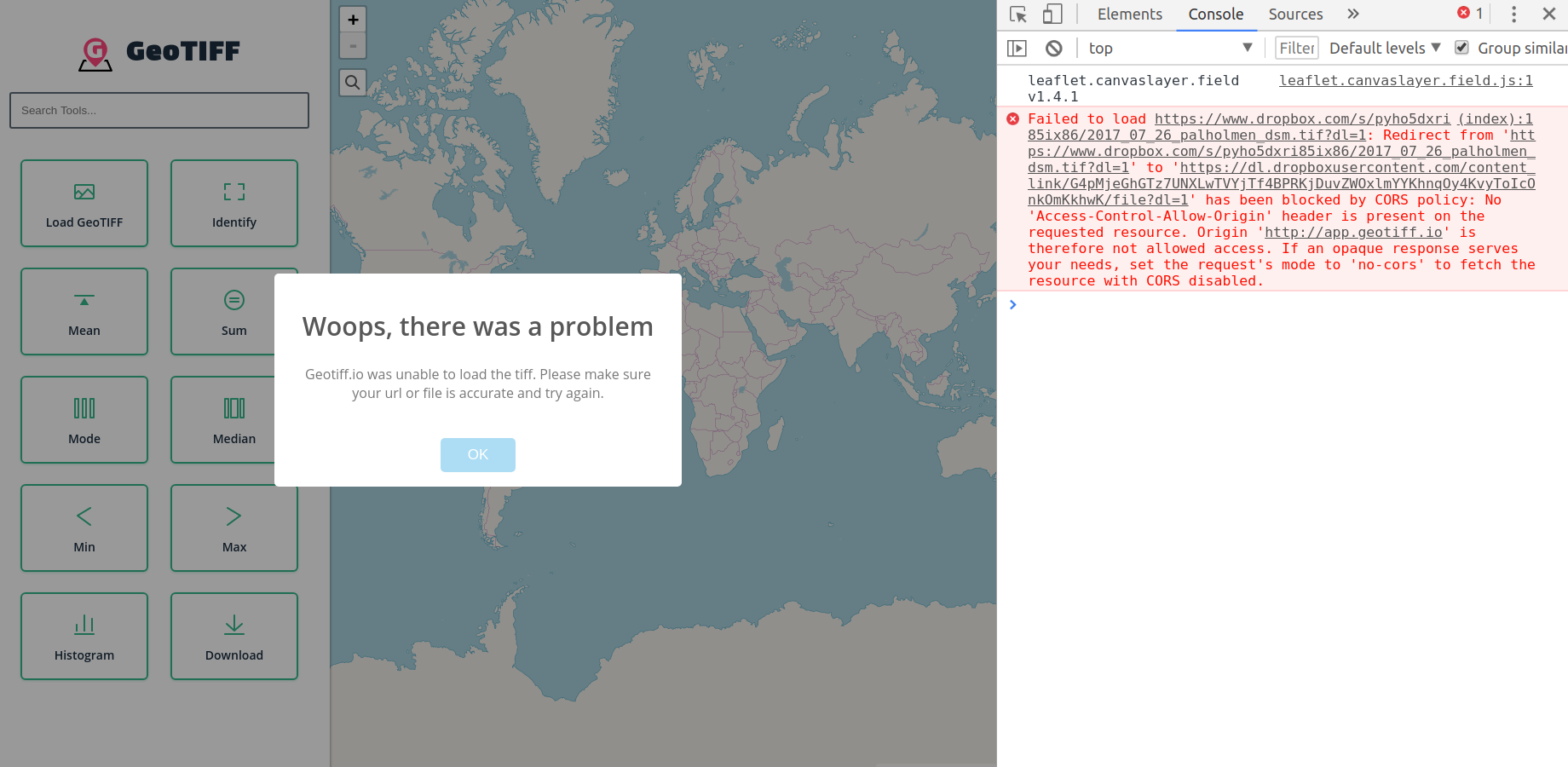Select the Min tool

(x=84, y=528)
